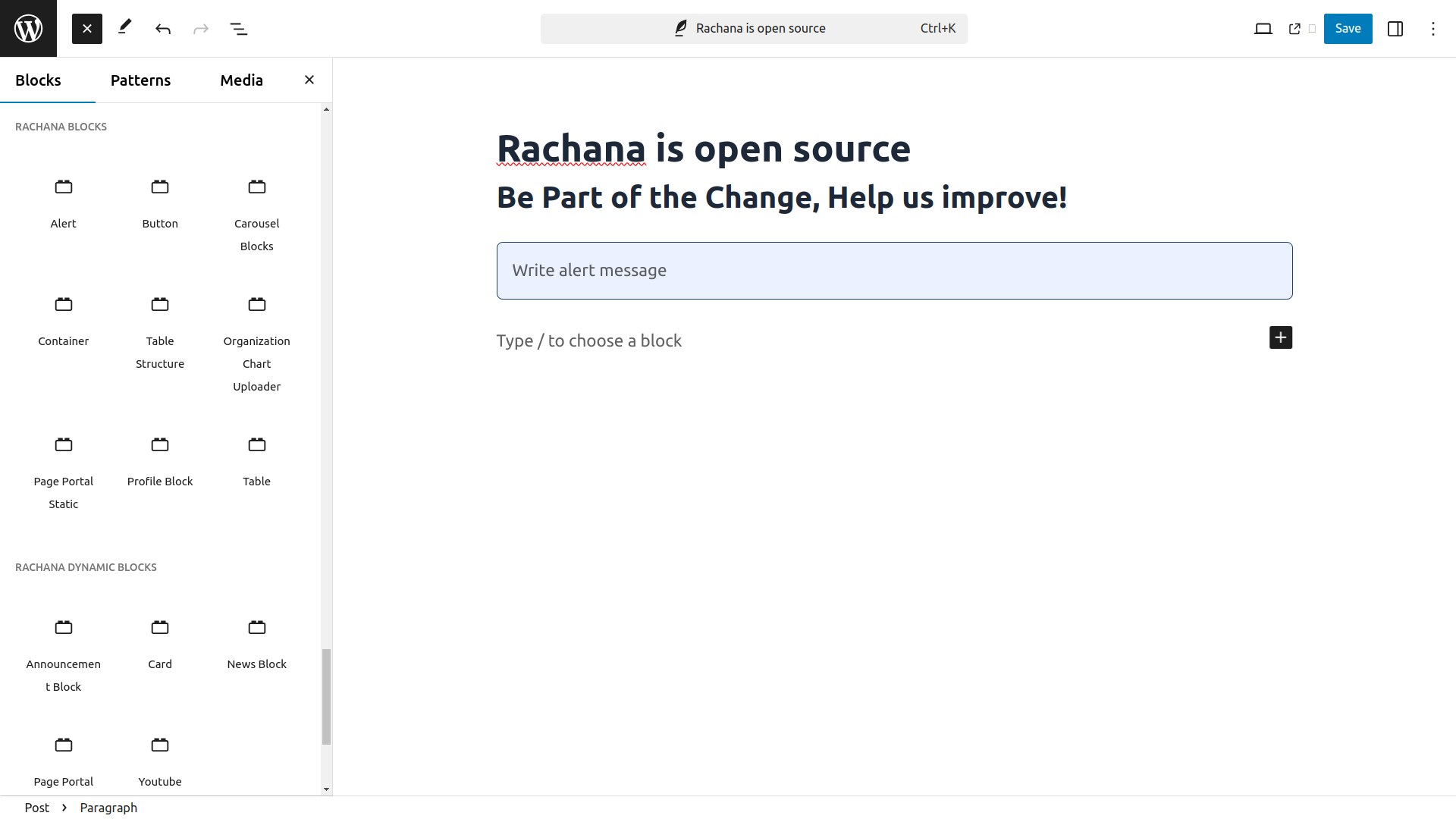Switch to the Patterns tab
This screenshot has height=819, width=1456.
[140, 80]
